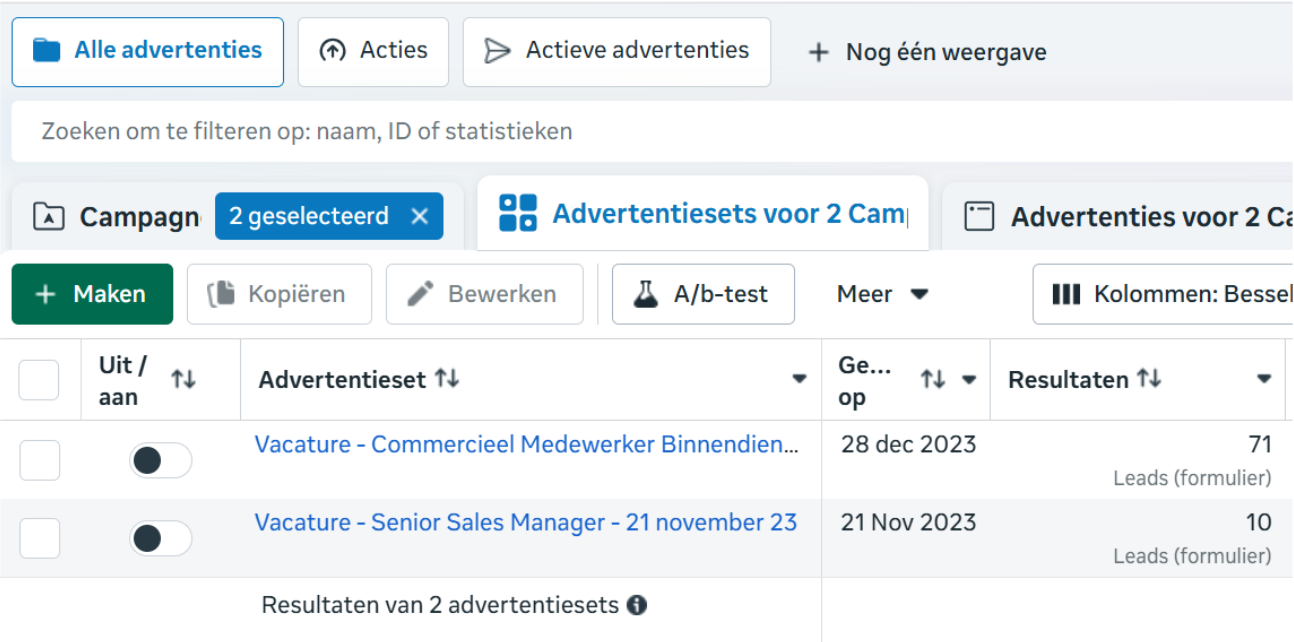Start an A/b-test
This screenshot has height=642, width=1294.
tap(703, 294)
